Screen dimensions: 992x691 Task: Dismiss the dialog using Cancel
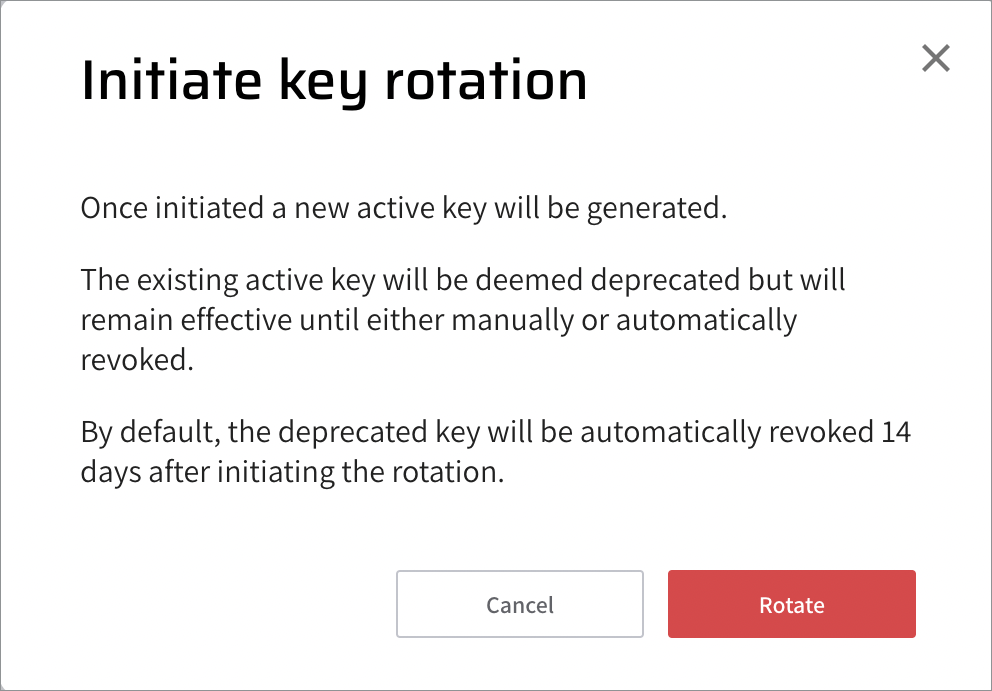(519, 604)
